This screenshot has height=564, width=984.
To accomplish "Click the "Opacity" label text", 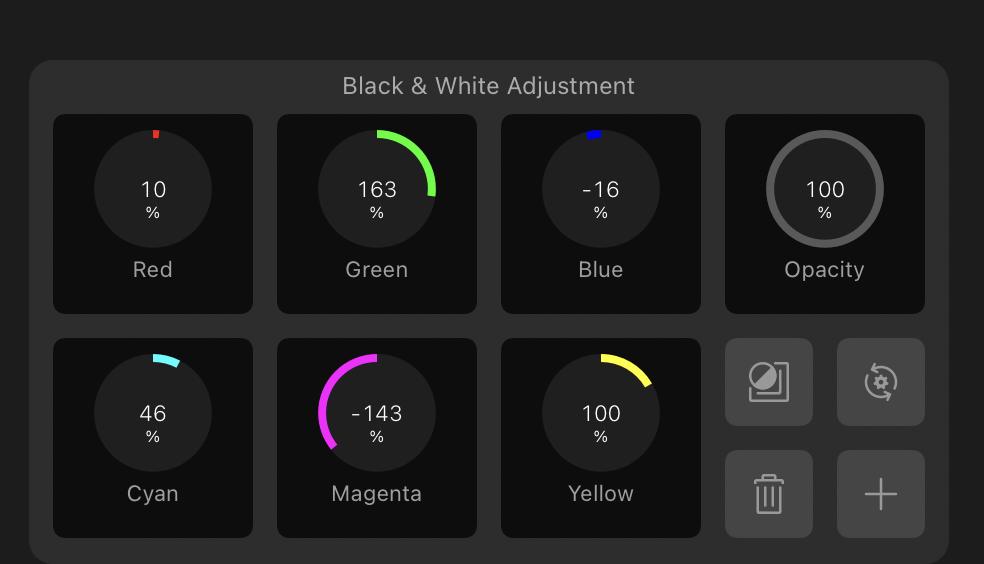I will [825, 270].
